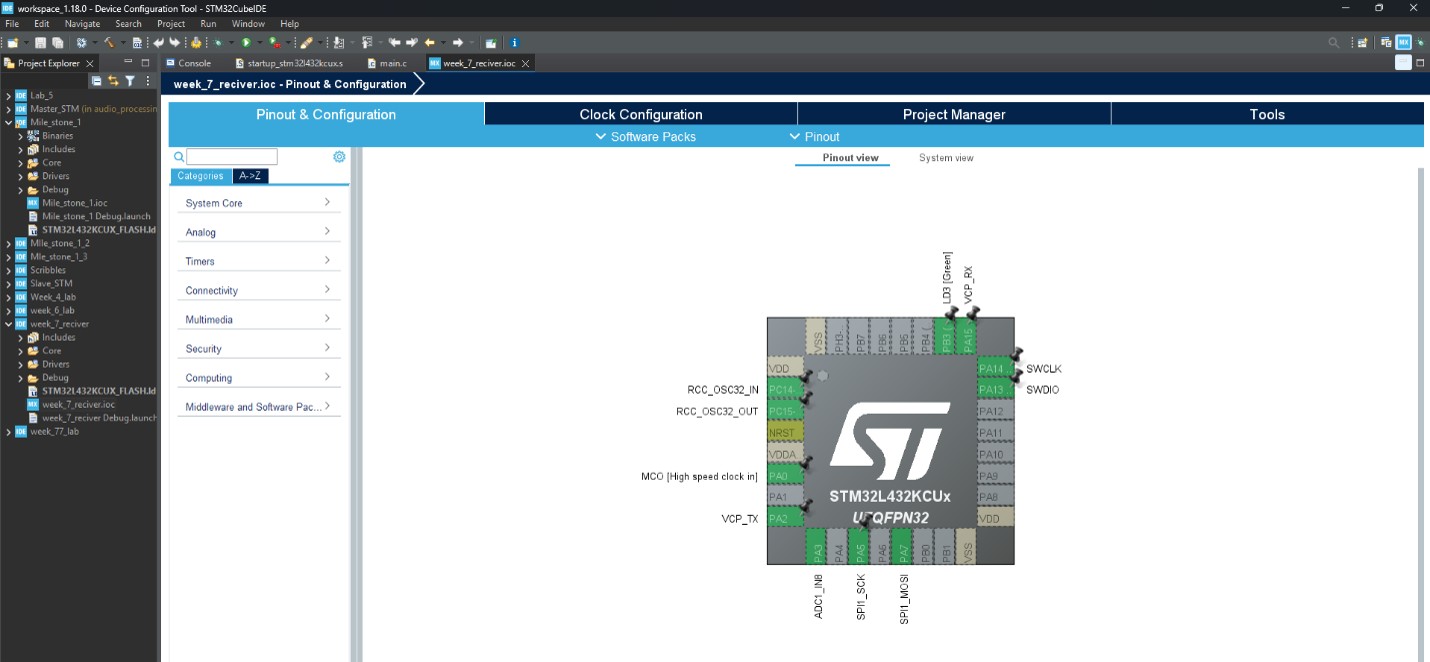The width and height of the screenshot is (1430, 662).
Task: Click the Device Configuration Tool code generation icon
Action: click(196, 43)
